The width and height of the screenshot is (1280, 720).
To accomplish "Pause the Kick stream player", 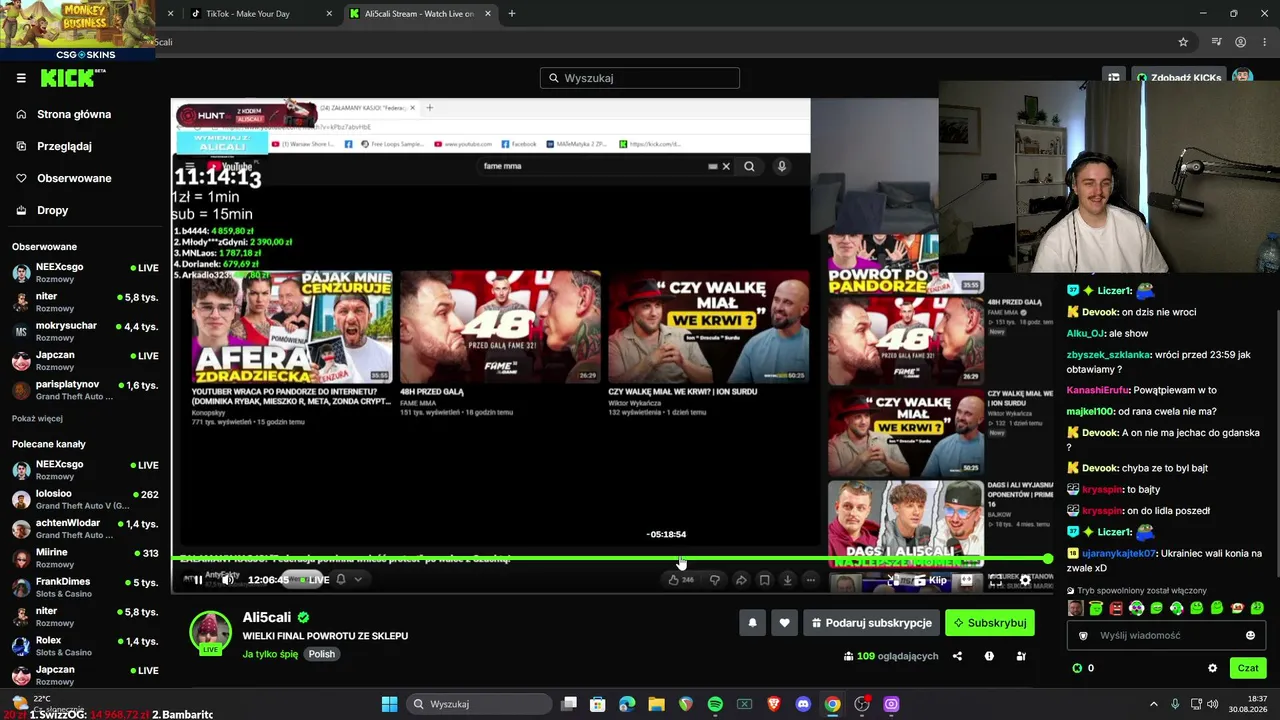I will point(198,580).
